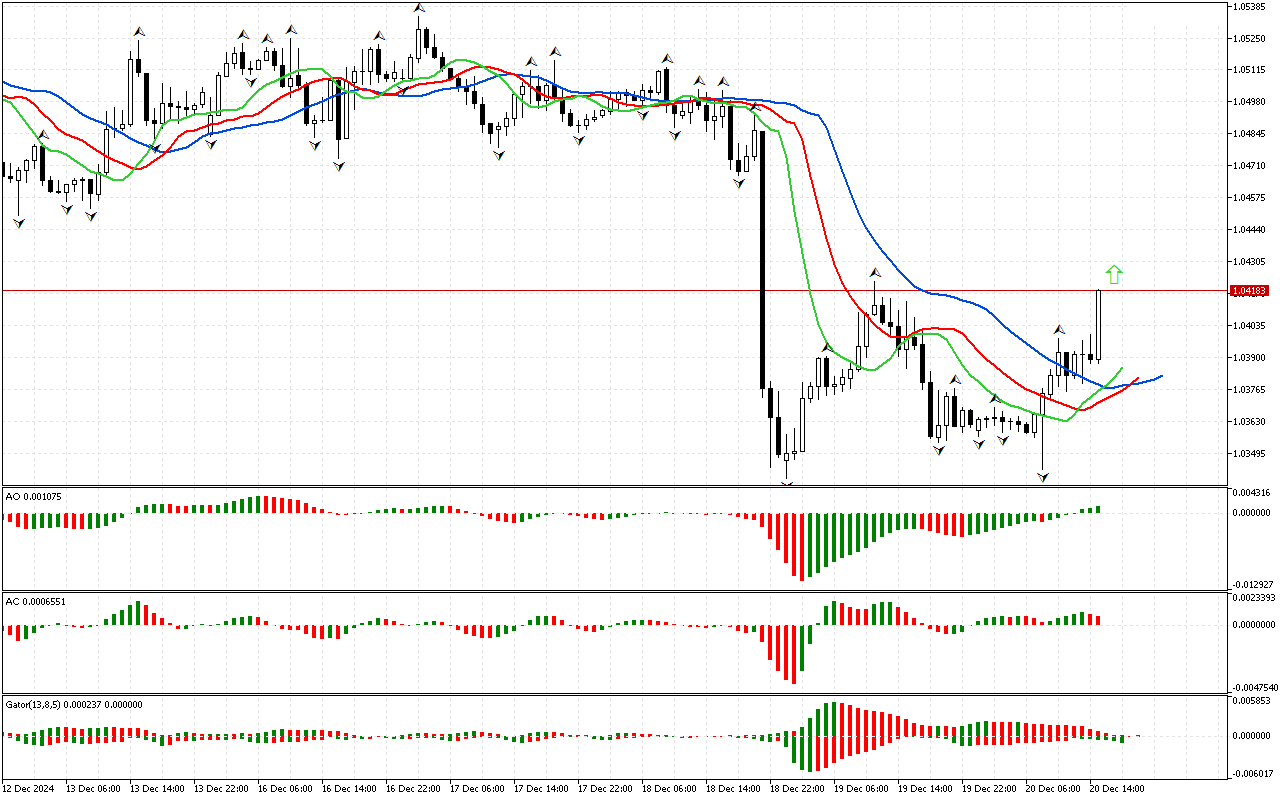Screen dimensions: 1280x800
Task: Click the 1.05385 price axis label
Action: (1250, 6)
